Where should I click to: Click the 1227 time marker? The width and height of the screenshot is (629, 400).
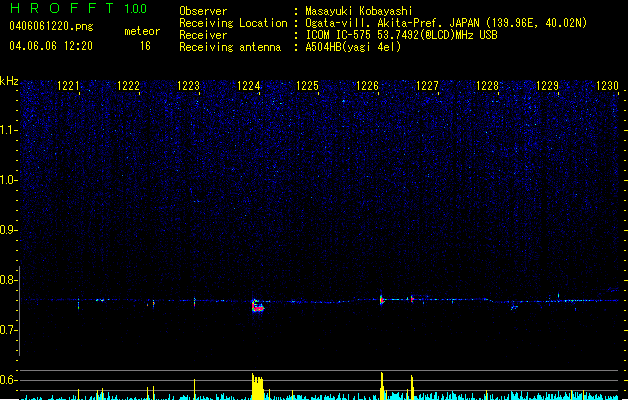pyautogui.click(x=427, y=86)
